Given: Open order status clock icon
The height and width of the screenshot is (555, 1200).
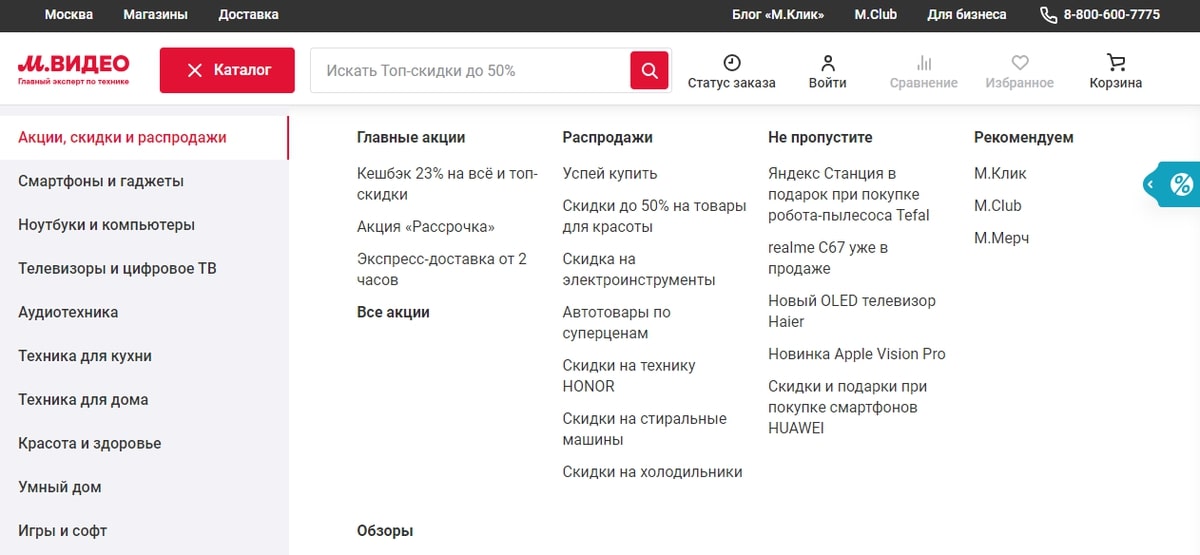Looking at the screenshot, I should click(732, 62).
